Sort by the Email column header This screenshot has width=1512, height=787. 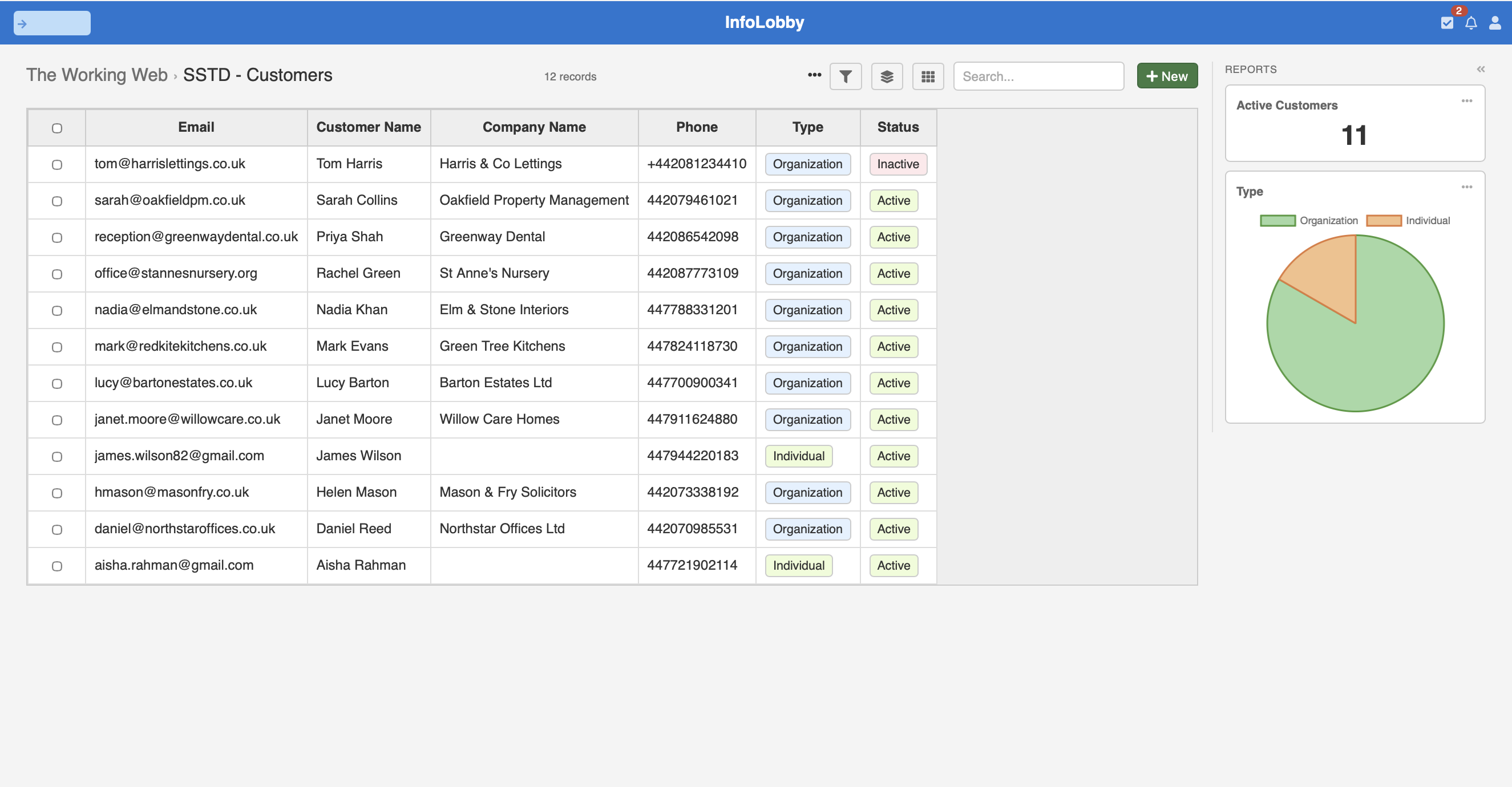pos(196,127)
